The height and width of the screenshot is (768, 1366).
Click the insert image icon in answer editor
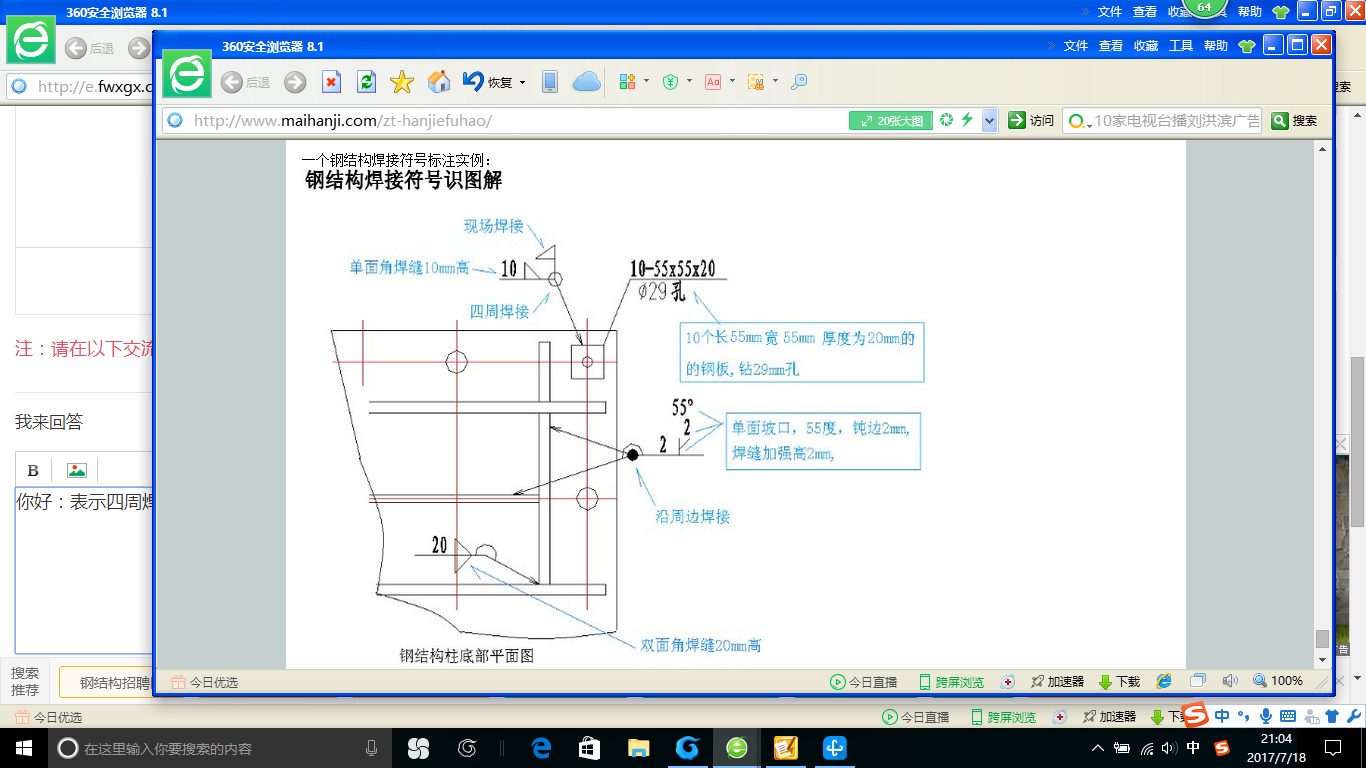77,470
